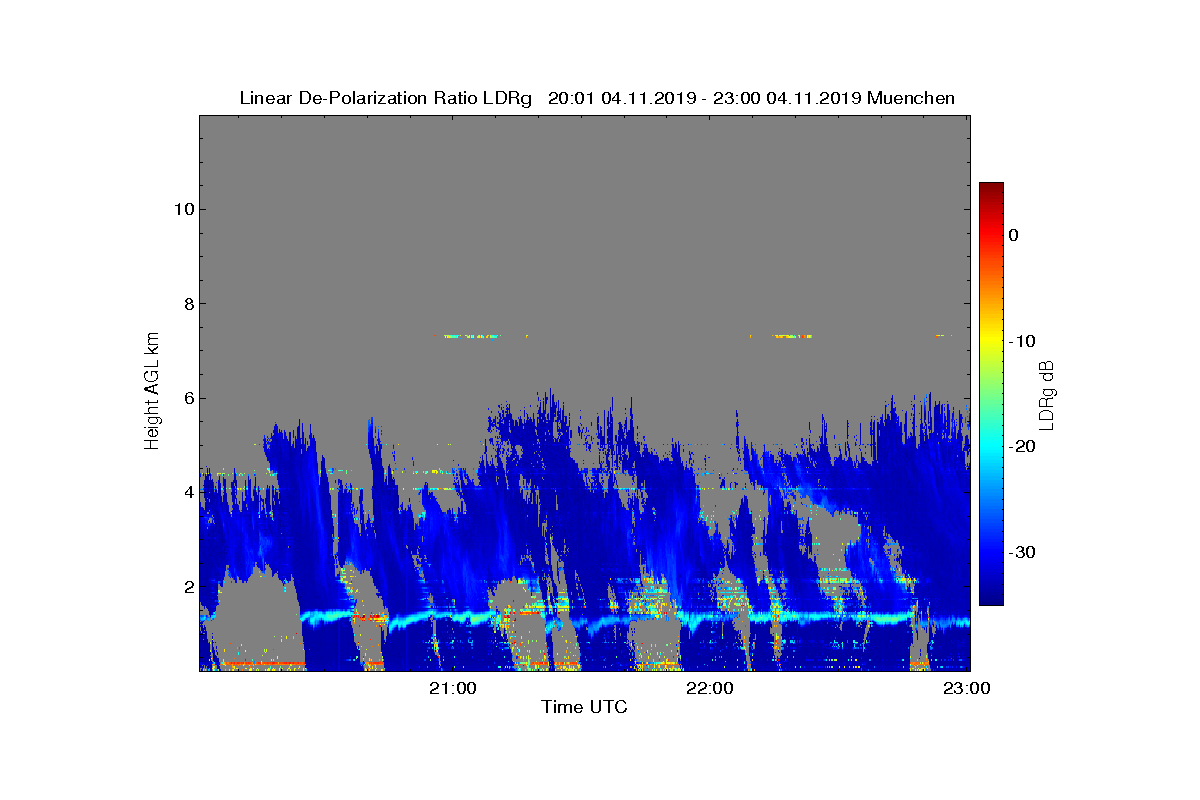Screen dimensions: 1200x800
Task: Click the 'LDRg dB' colorbar label
Action: [1047, 394]
